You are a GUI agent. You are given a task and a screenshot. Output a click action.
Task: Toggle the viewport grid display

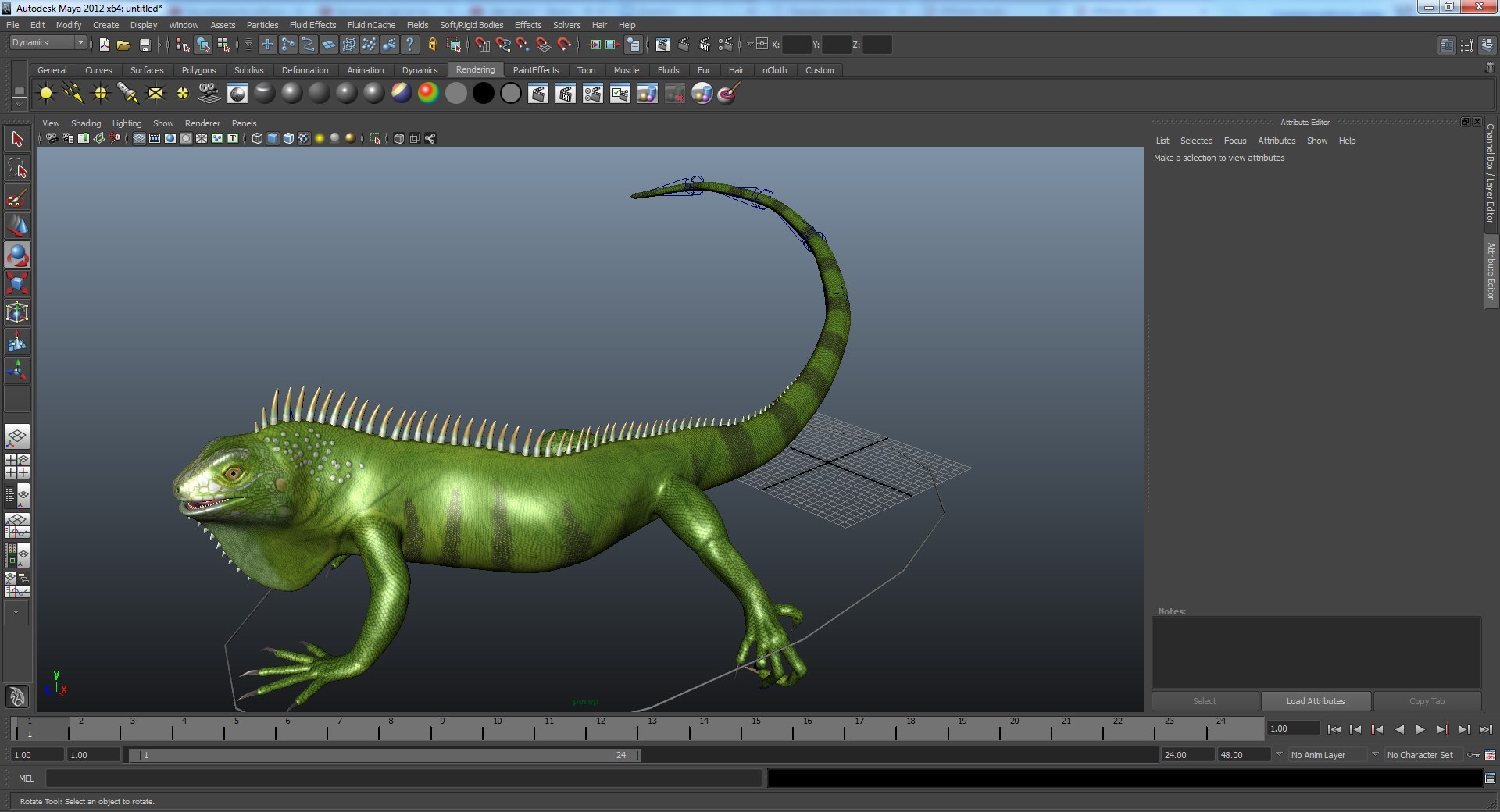[139, 138]
